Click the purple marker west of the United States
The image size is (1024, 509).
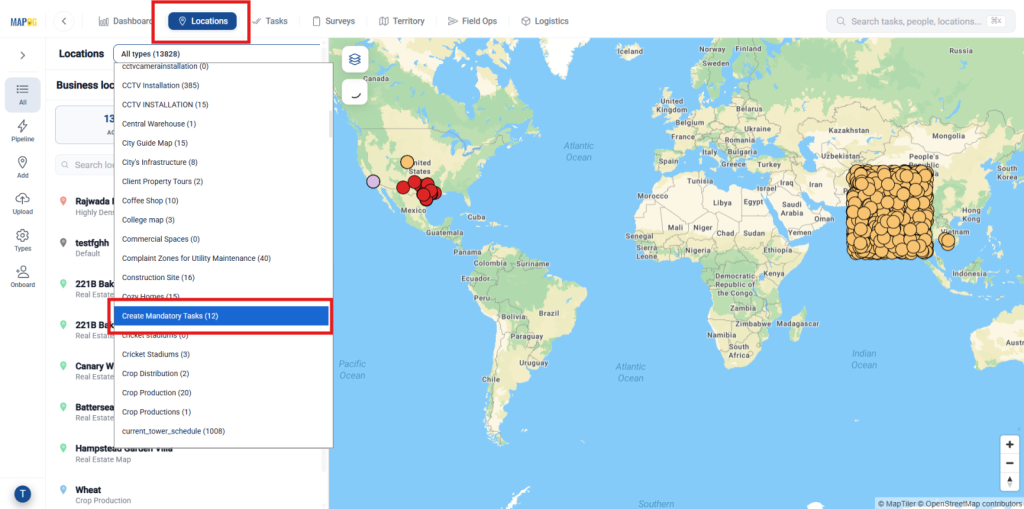[x=373, y=182]
